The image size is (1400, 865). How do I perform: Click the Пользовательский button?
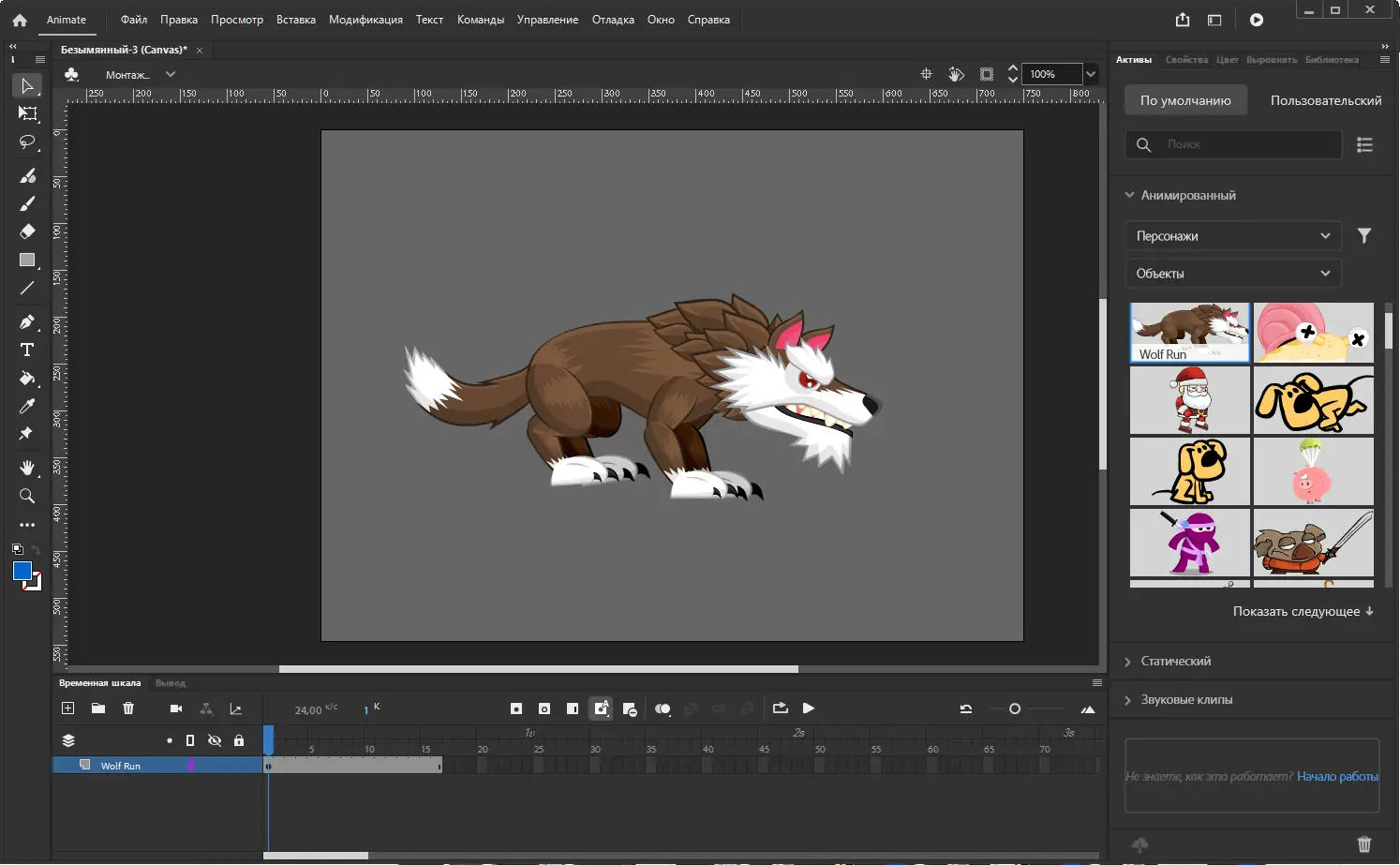[x=1325, y=100]
